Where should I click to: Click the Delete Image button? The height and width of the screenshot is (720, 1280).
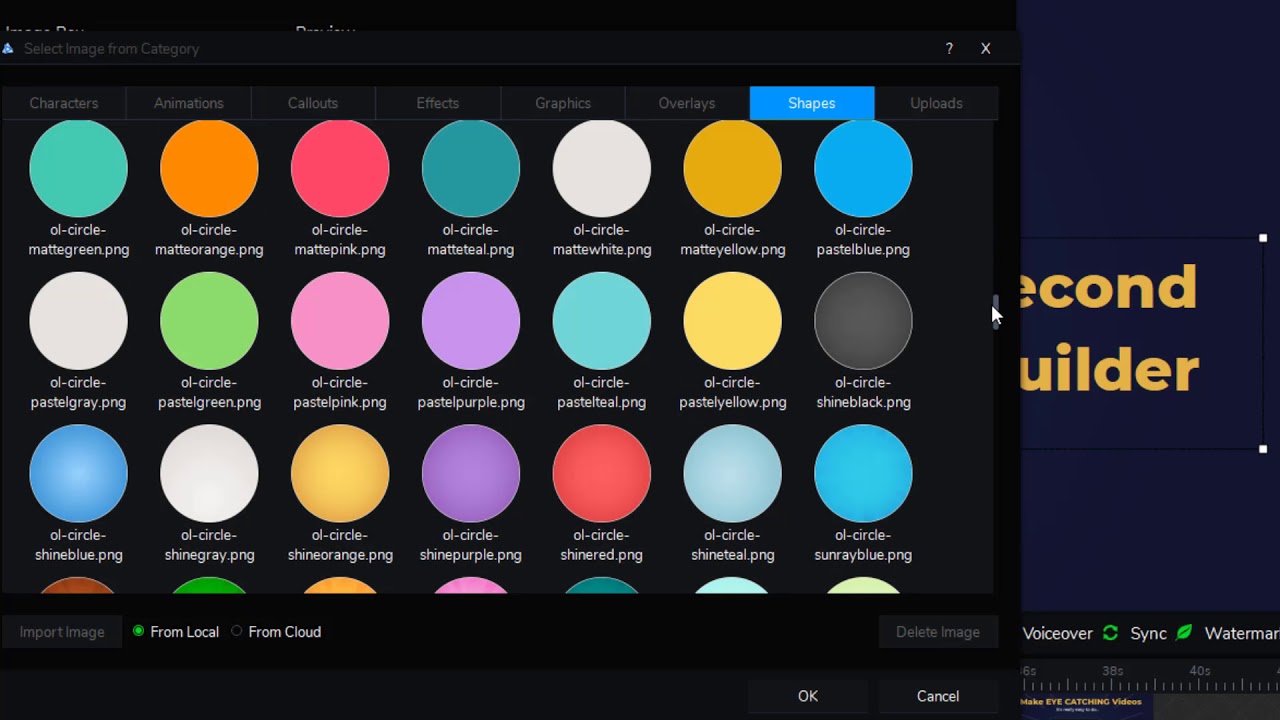(x=938, y=632)
